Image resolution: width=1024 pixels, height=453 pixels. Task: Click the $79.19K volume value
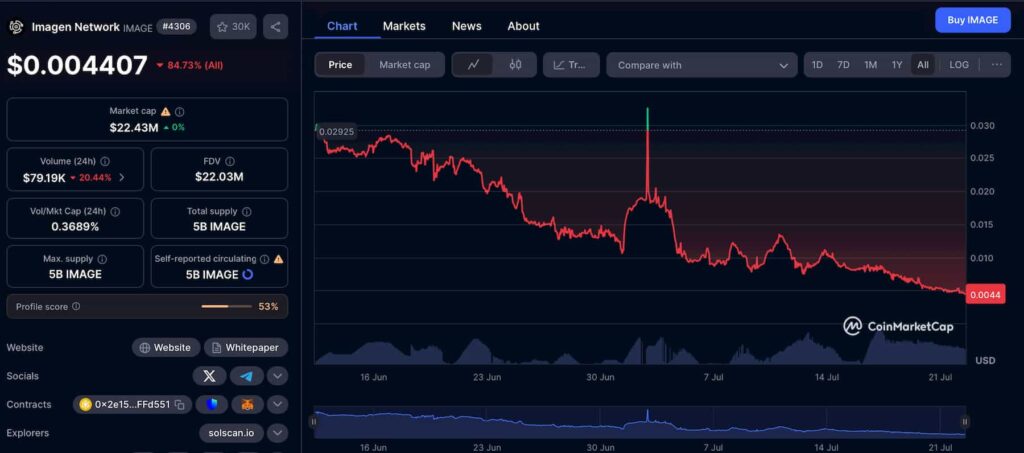tap(44, 178)
